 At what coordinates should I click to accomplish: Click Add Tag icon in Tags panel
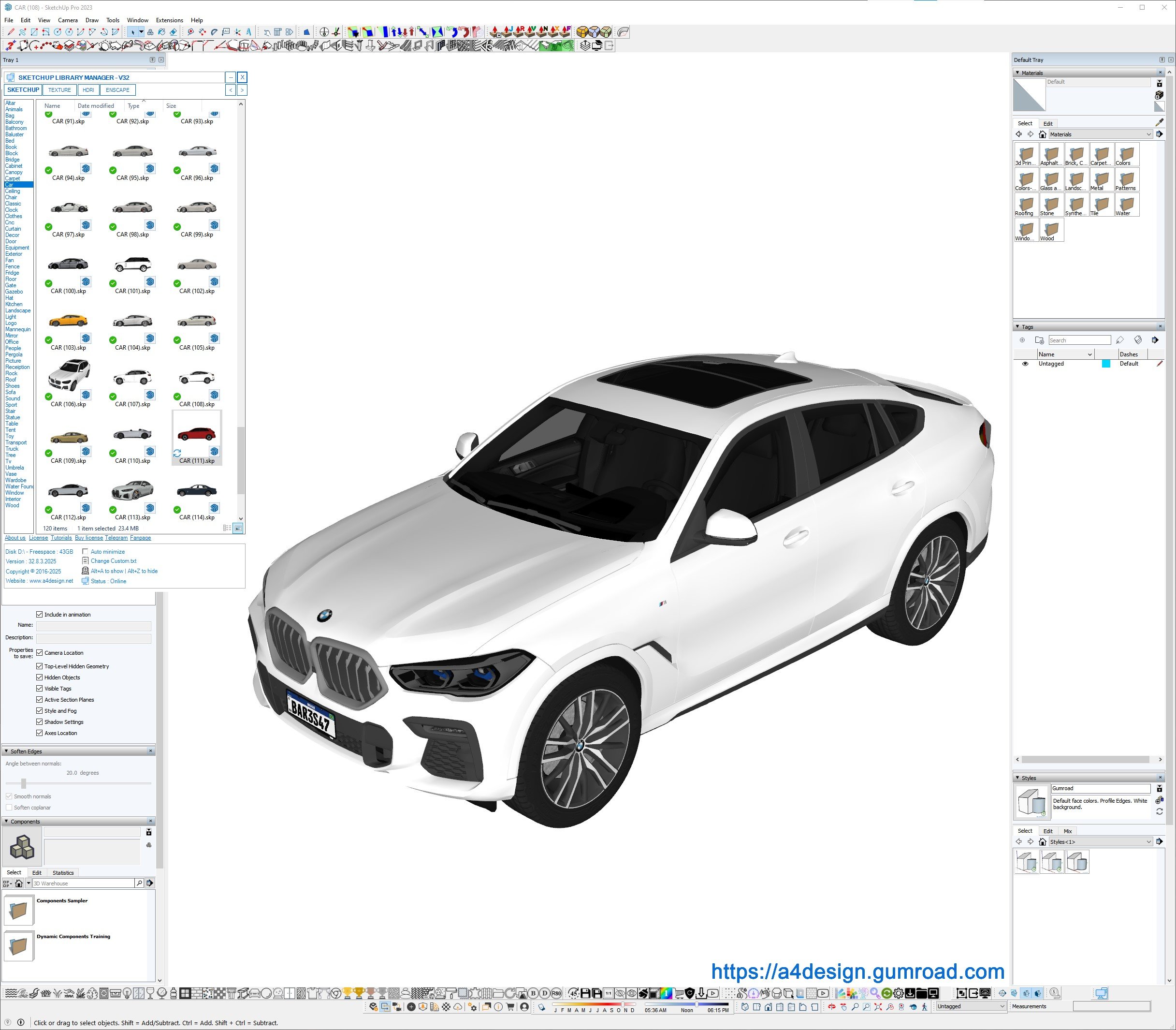pos(1022,340)
